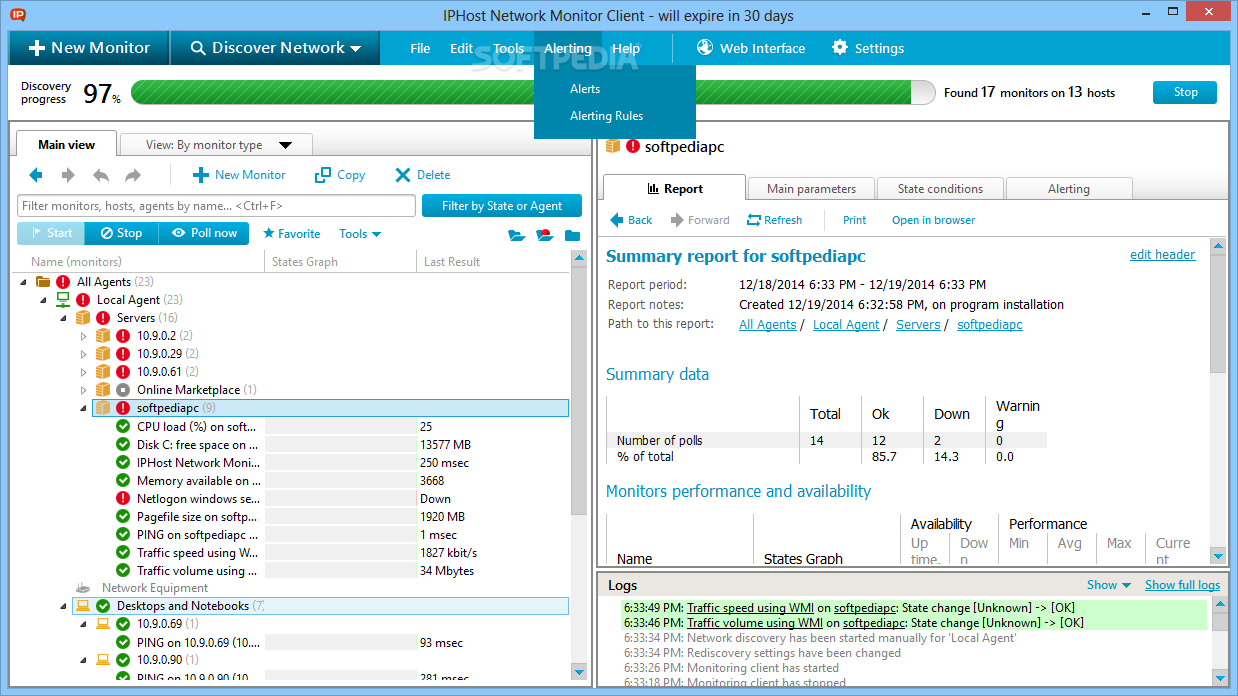Choose Alerts from the Alerting menu
1238x696 pixels.
coord(585,89)
